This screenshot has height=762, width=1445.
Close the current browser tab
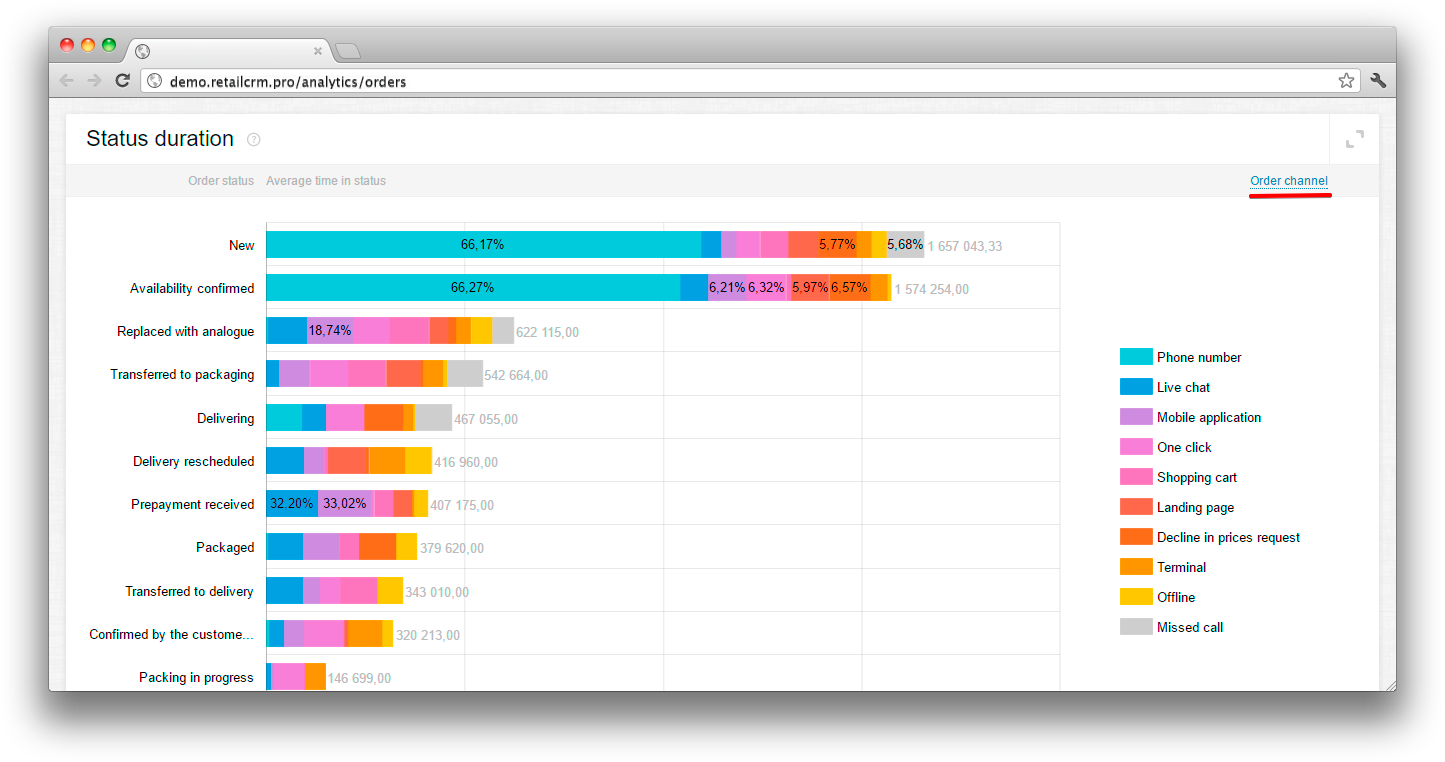pyautogui.click(x=318, y=50)
